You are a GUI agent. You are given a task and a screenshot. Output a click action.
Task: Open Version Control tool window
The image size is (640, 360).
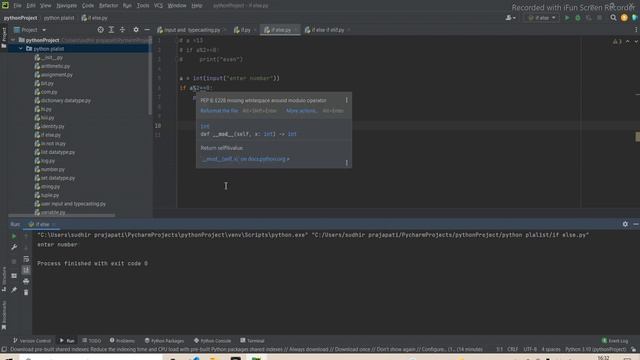32,340
